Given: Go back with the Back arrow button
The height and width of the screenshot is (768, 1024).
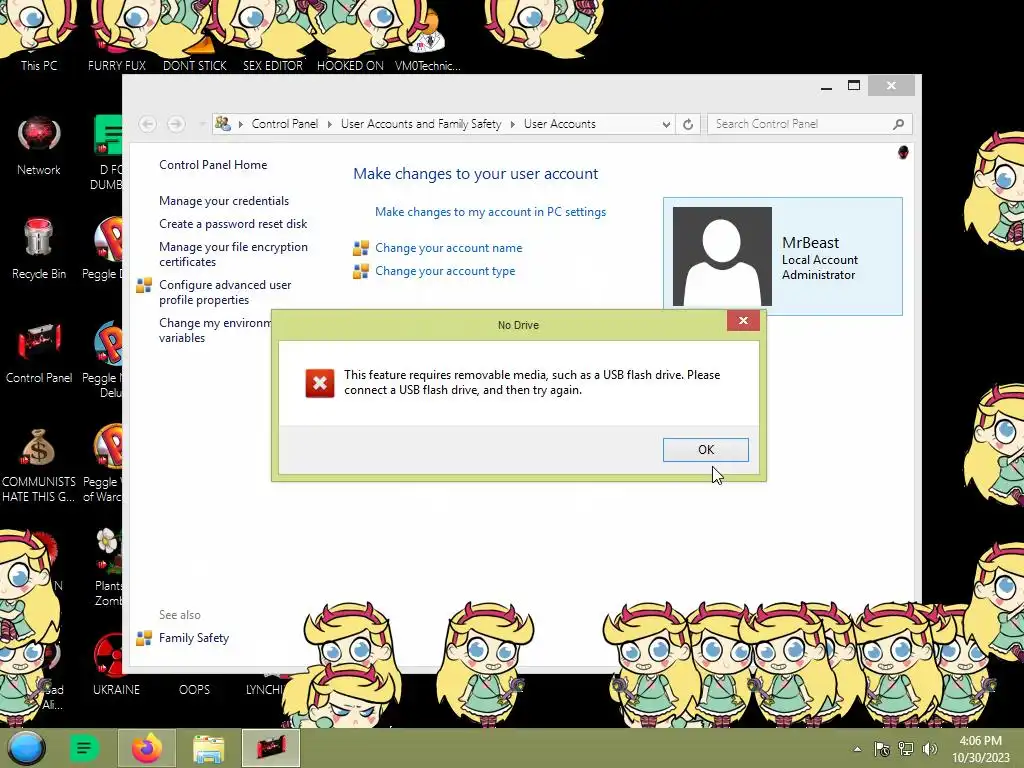Looking at the screenshot, I should click(x=148, y=124).
